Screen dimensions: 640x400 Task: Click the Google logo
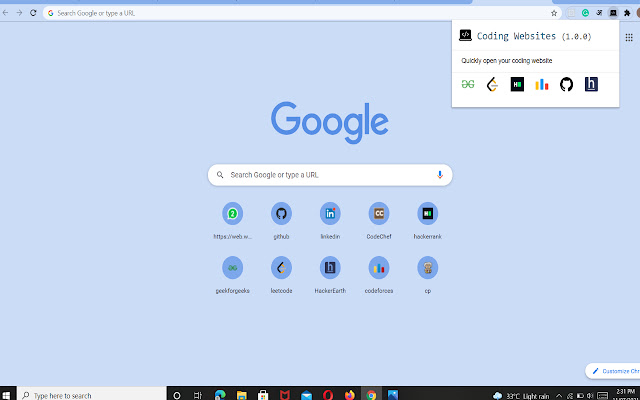(x=329, y=122)
